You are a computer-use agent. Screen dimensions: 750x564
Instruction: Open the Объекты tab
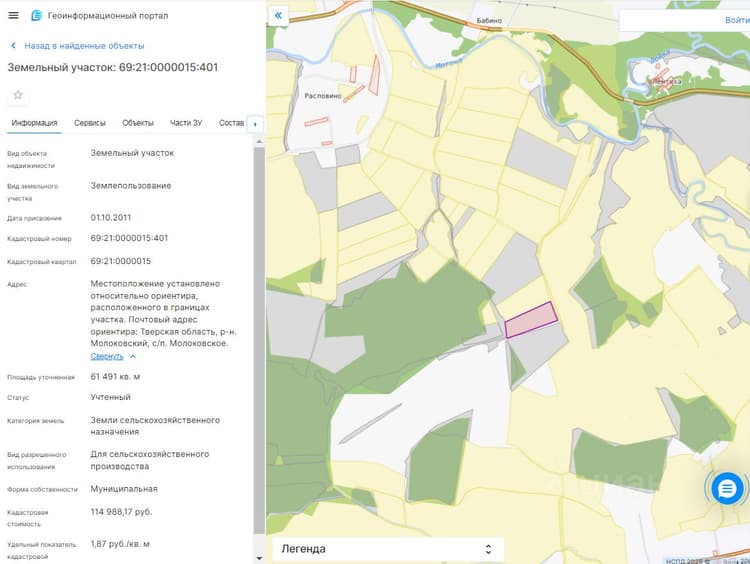(x=138, y=123)
